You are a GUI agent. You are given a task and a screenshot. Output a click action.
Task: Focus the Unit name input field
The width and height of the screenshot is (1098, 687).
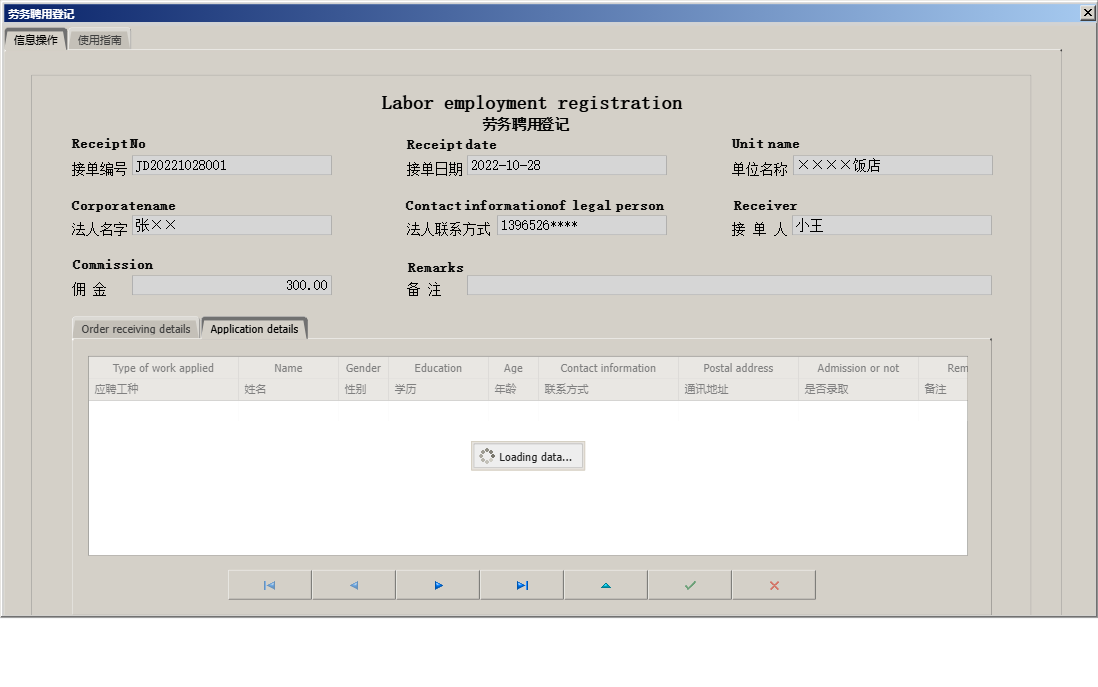892,166
